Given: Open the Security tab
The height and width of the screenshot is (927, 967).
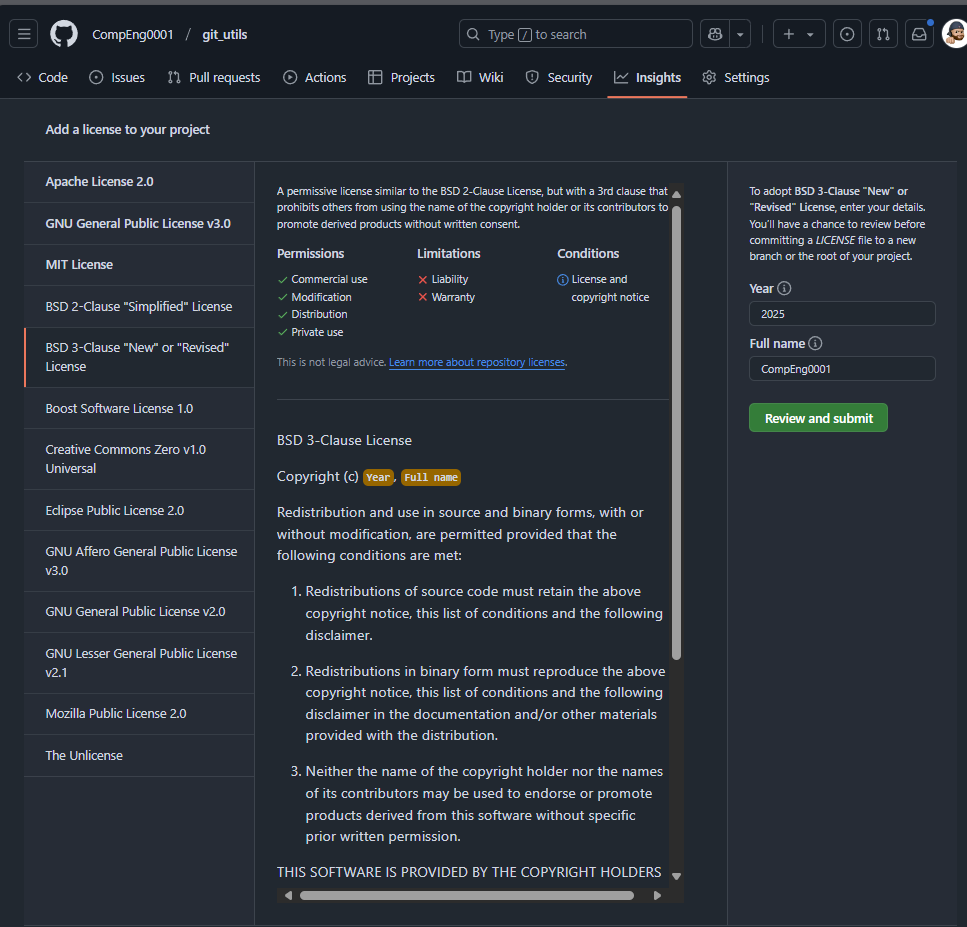Looking at the screenshot, I should coord(559,78).
